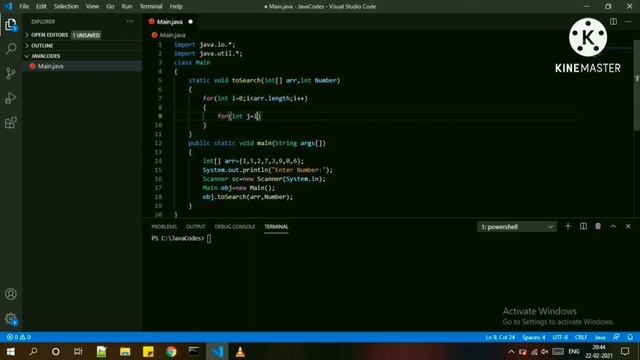
Task: Open VLC media player from taskbar
Action: tap(240, 351)
